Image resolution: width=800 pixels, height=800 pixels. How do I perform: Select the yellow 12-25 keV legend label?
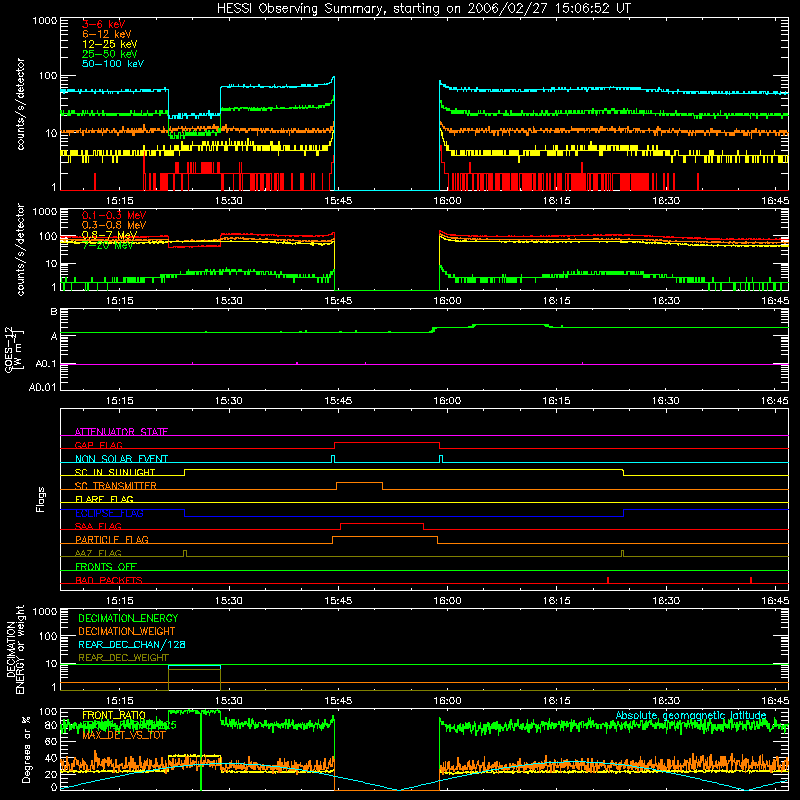point(109,44)
